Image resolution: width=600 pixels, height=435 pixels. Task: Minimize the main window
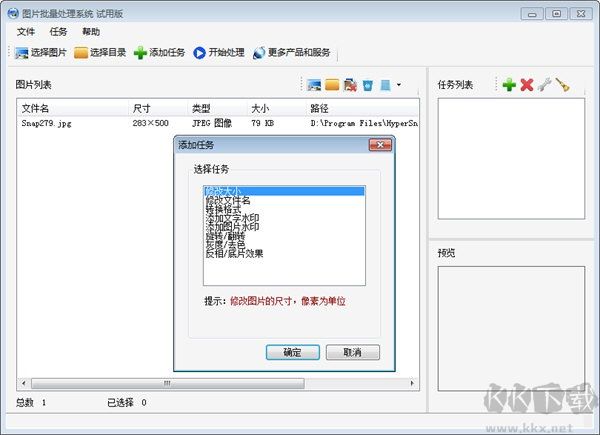pyautogui.click(x=532, y=14)
